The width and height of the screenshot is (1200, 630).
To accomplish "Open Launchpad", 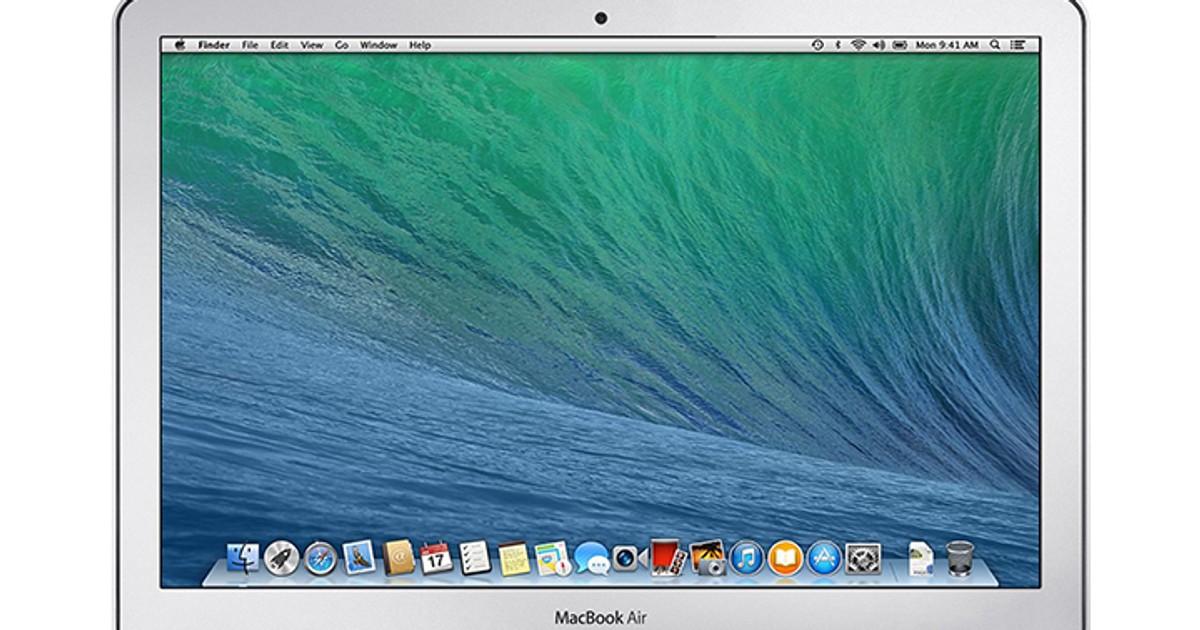I will pyautogui.click(x=282, y=560).
